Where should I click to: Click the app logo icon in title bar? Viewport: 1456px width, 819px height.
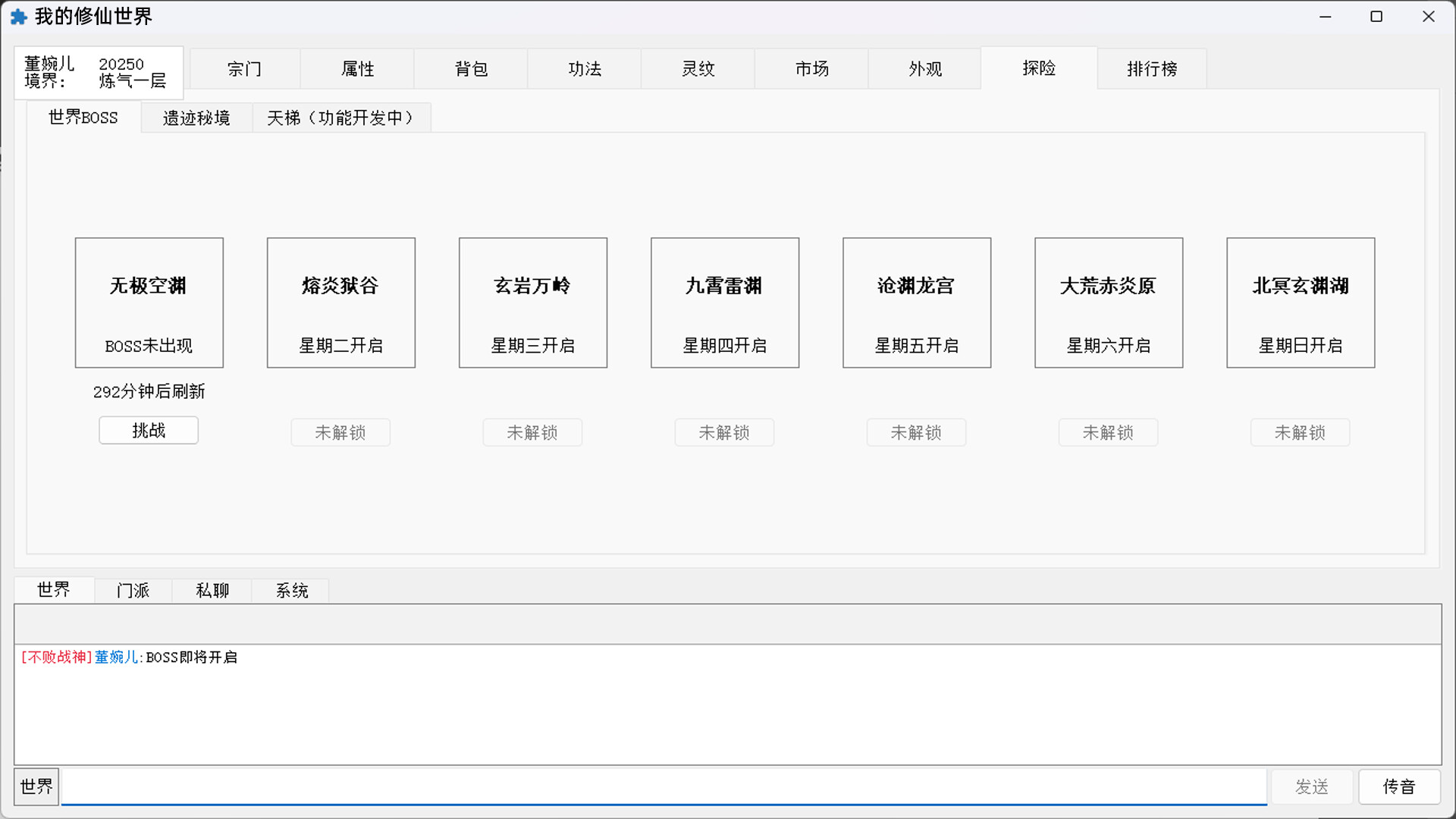pyautogui.click(x=18, y=16)
